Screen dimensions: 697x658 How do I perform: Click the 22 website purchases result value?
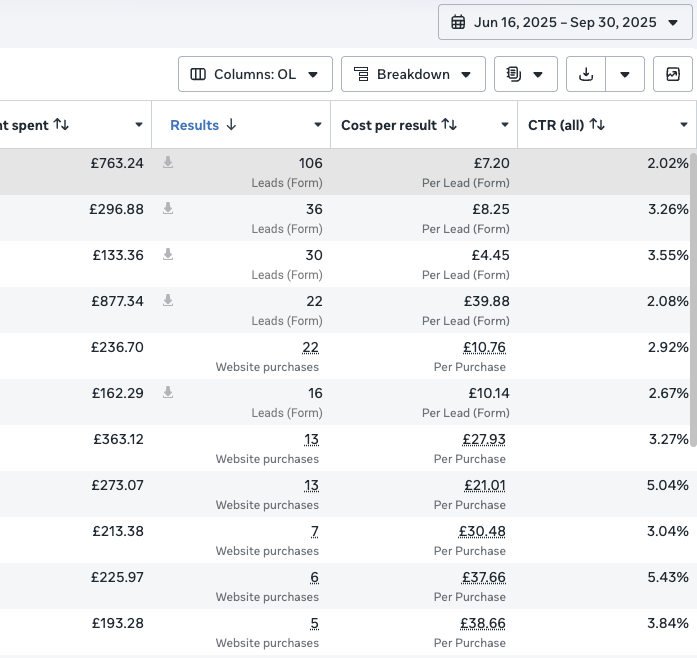[310, 347]
